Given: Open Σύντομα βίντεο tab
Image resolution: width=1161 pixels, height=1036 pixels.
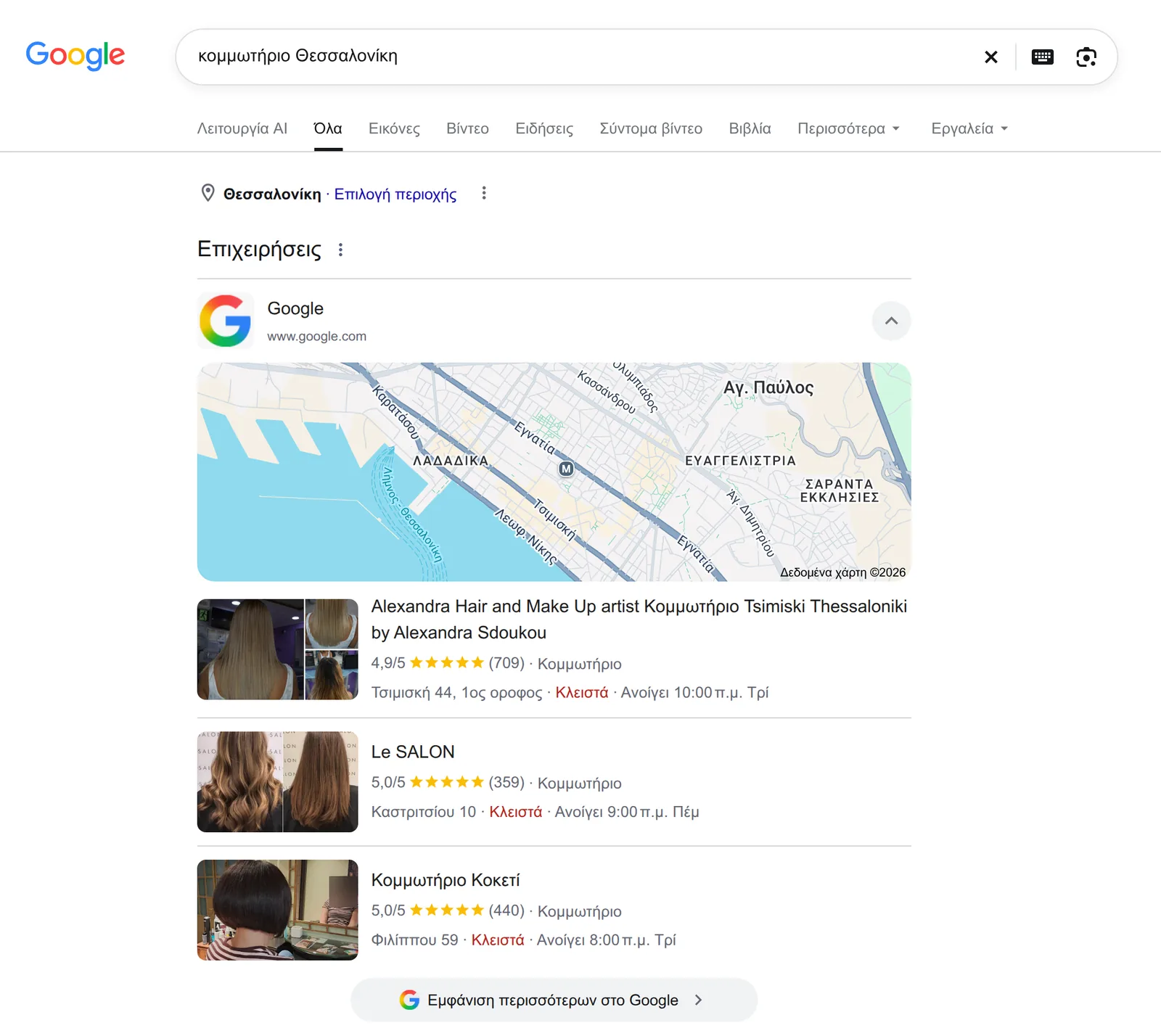Looking at the screenshot, I should tap(651, 128).
